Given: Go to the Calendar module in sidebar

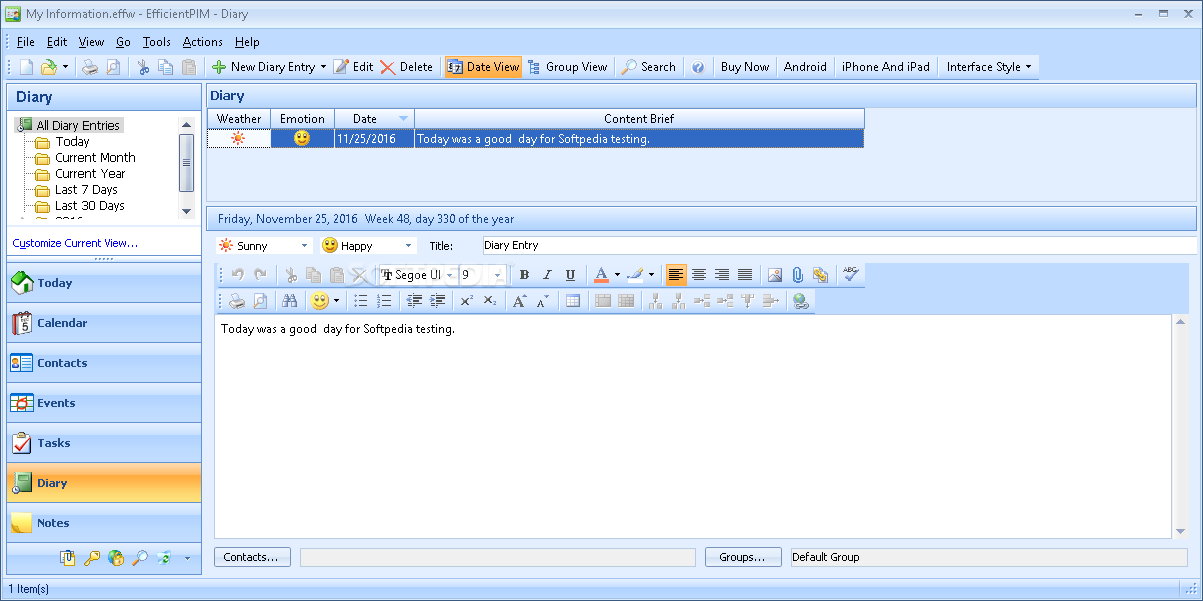Looking at the screenshot, I should click(104, 323).
